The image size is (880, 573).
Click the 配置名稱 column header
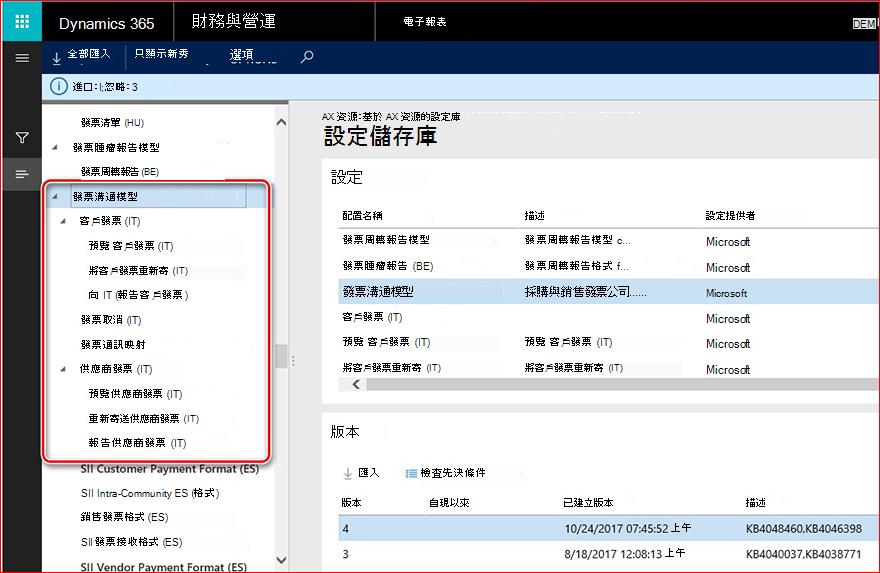(363, 216)
